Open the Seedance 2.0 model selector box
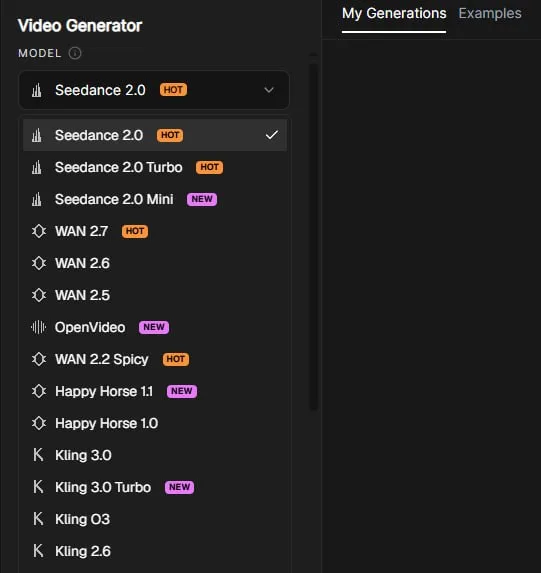Image resolution: width=541 pixels, height=573 pixels. (x=154, y=90)
